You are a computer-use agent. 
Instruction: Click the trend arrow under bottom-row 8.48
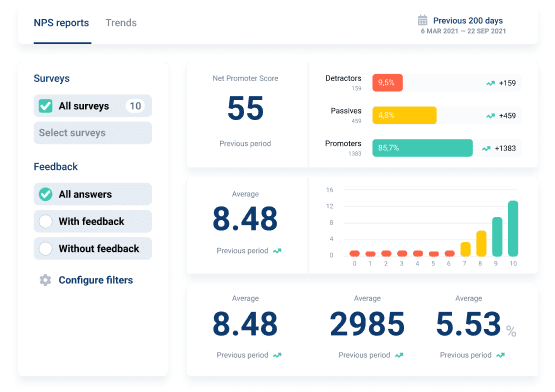(277, 355)
